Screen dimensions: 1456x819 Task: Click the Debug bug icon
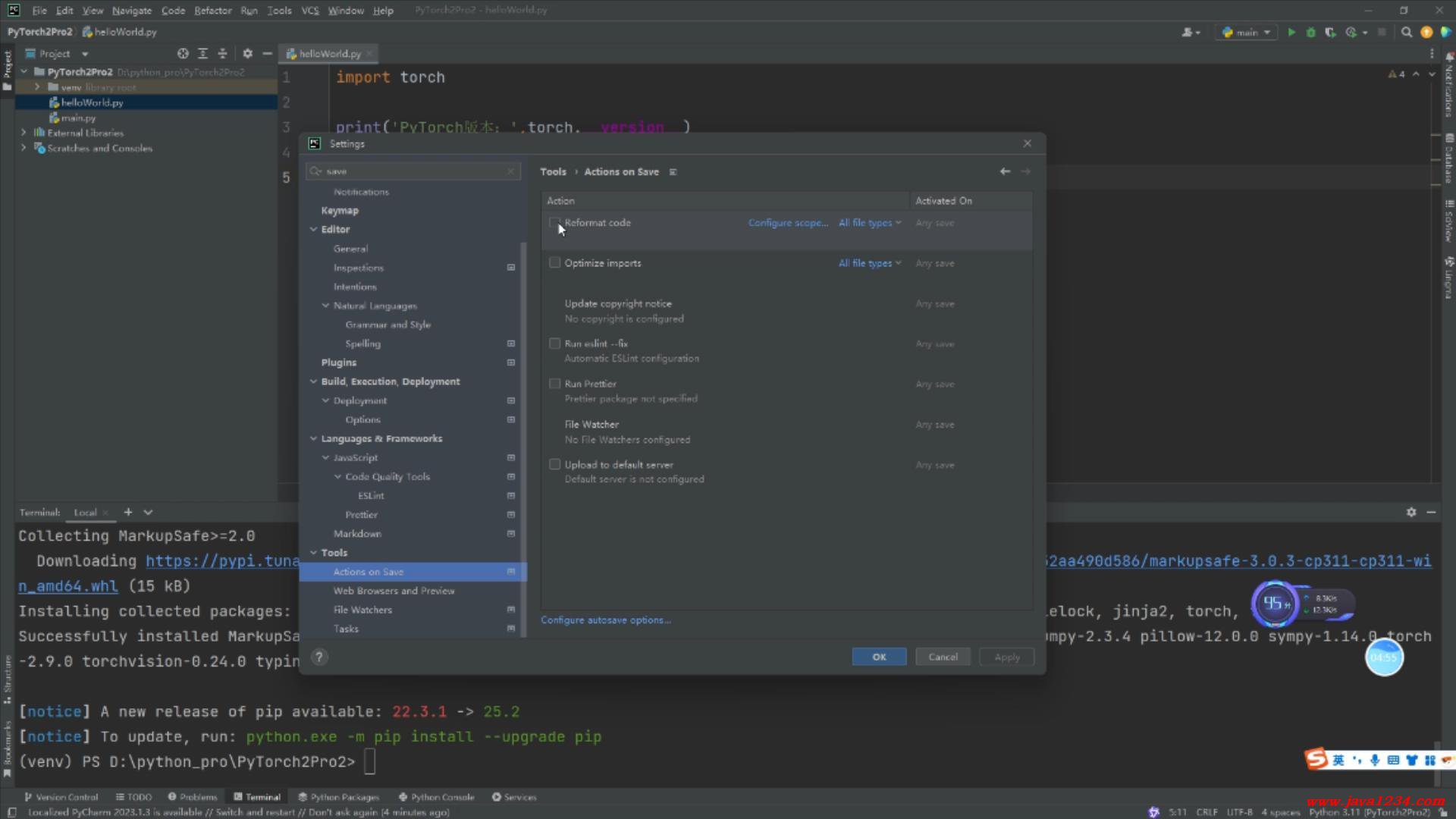click(x=1310, y=33)
